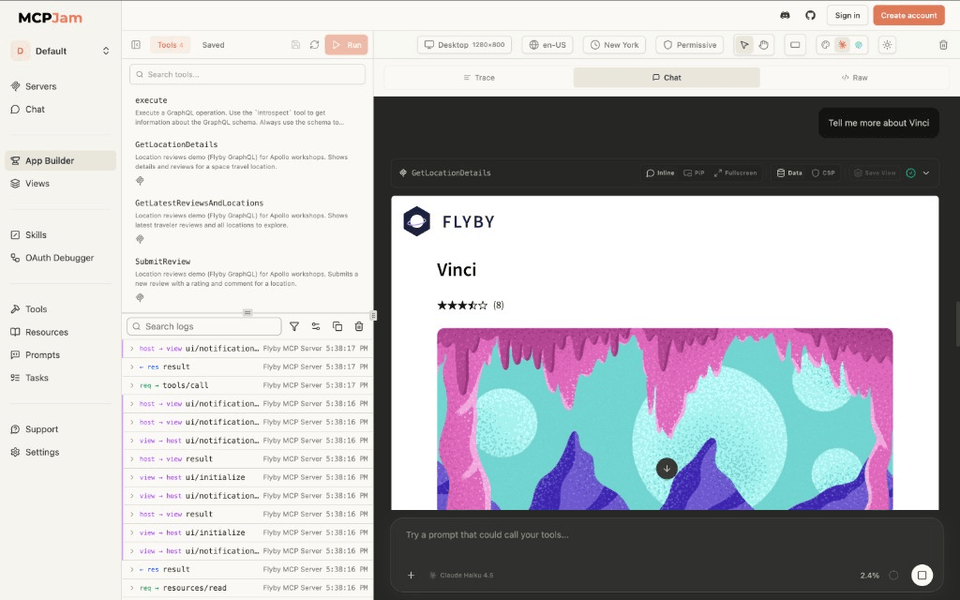Collapse the tools sidebar panel icon
The height and width of the screenshot is (600, 960).
tap(136, 45)
